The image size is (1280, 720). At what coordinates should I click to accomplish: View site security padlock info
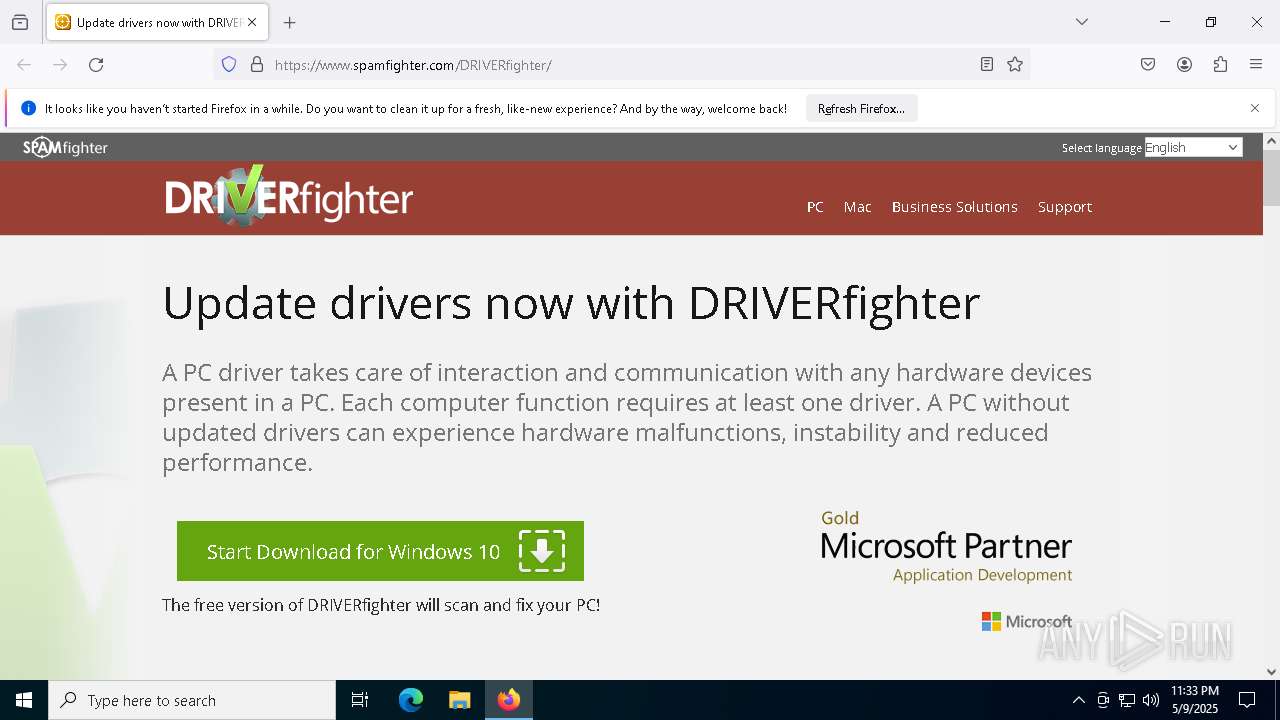tap(257, 65)
